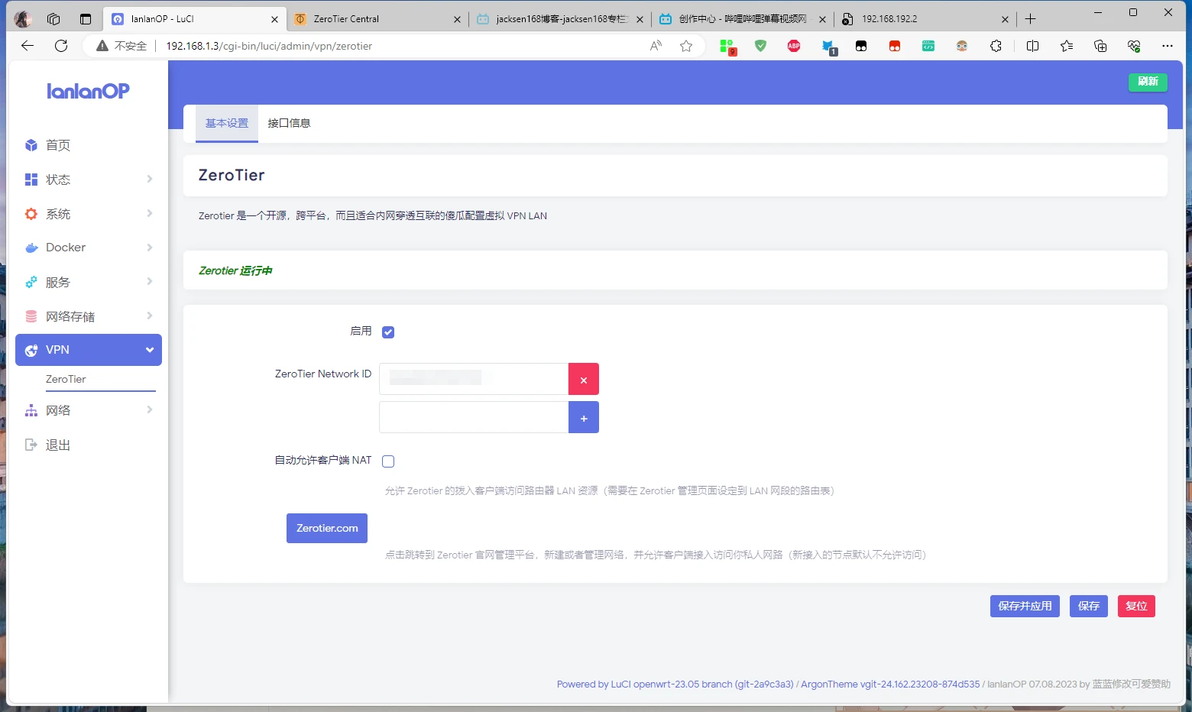The image size is (1192, 712).
Task: Switch to the 接口信息 tab
Action: click(289, 123)
